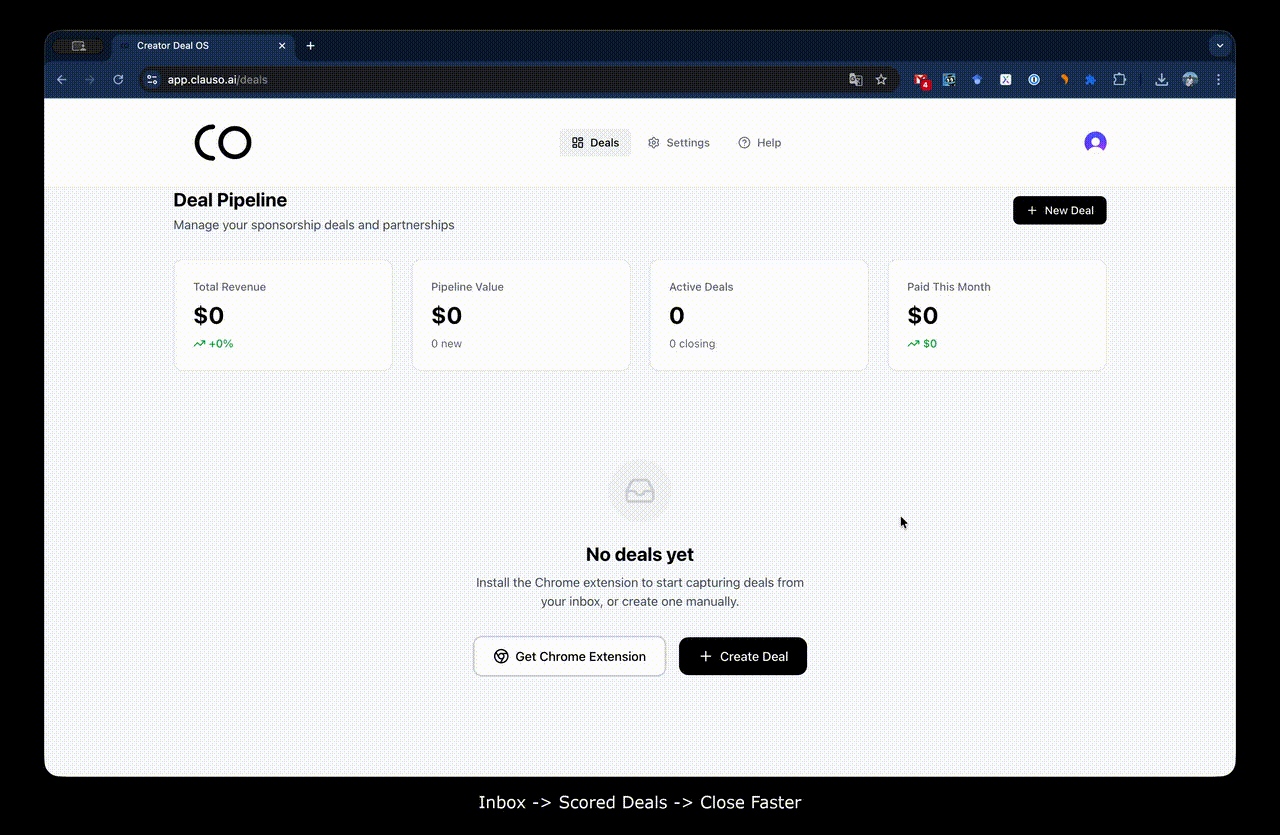Image resolution: width=1280 pixels, height=835 pixels.
Task: Click the New Deal button
Action: (1059, 210)
